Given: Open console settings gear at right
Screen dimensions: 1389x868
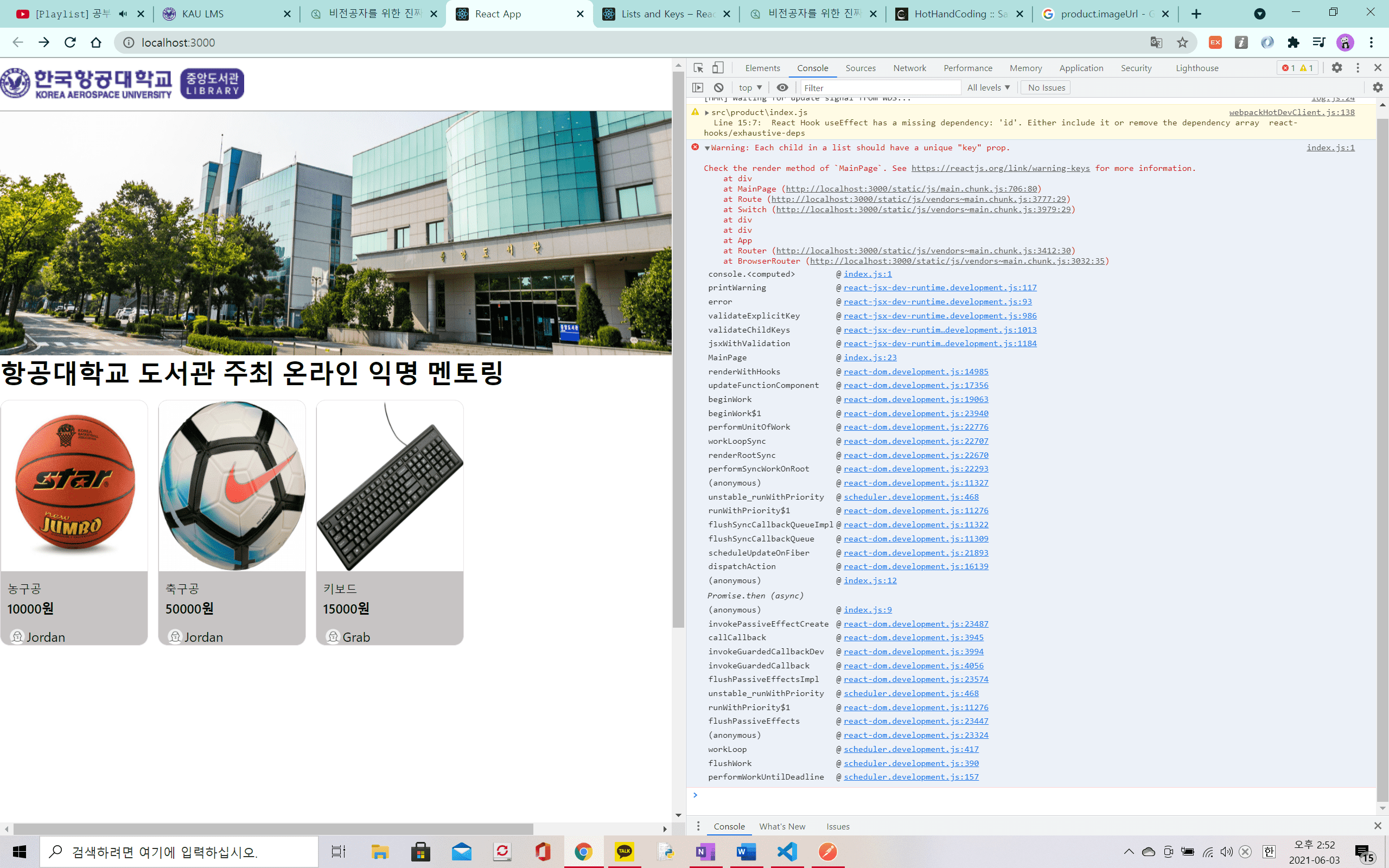Looking at the screenshot, I should pos(1378,87).
